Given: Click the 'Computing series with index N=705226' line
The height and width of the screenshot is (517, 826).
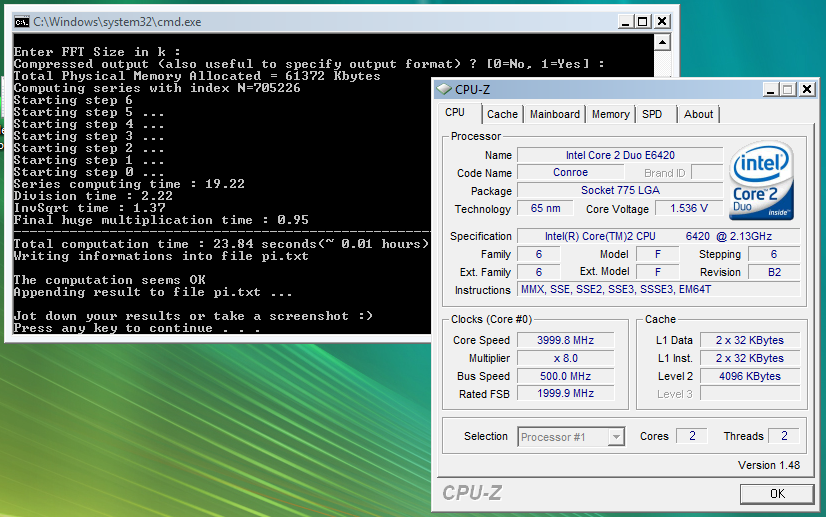Looking at the screenshot, I should (x=157, y=88).
